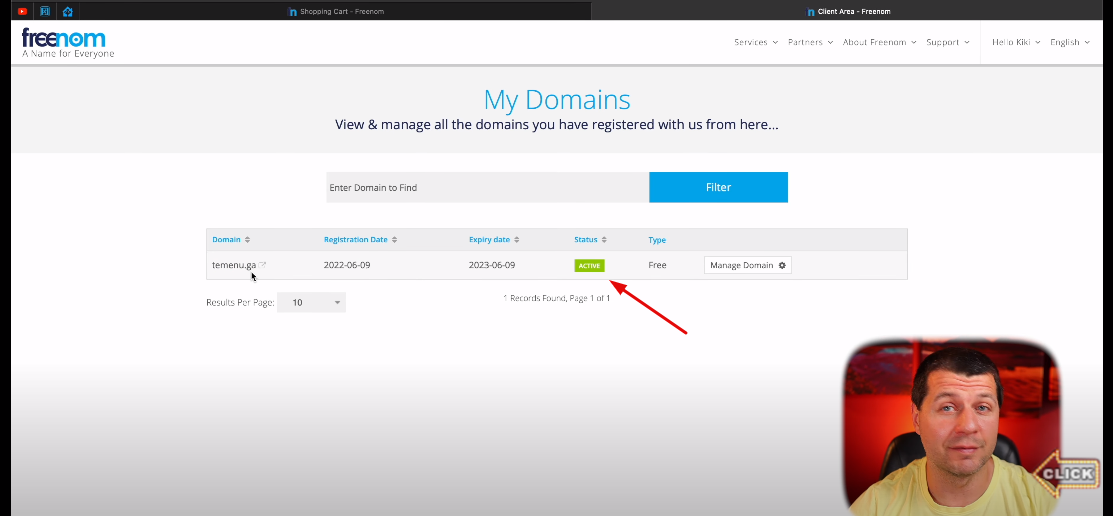Open the About Freenom menu
This screenshot has height=516, width=1113.
(x=879, y=43)
